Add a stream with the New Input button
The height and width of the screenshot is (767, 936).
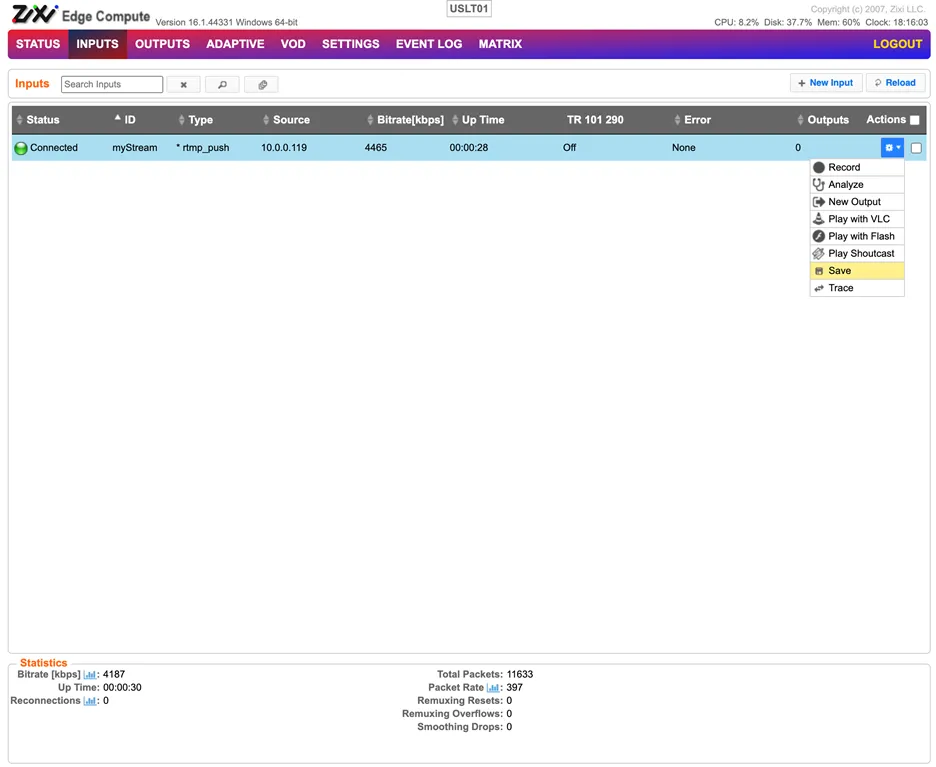coord(826,83)
